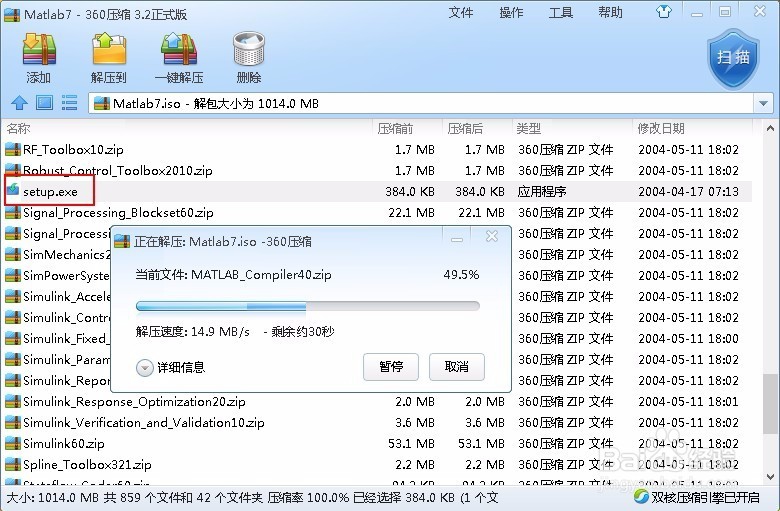780x511 pixels.
Task: Cancel extraction with 取消 button
Action: click(457, 367)
